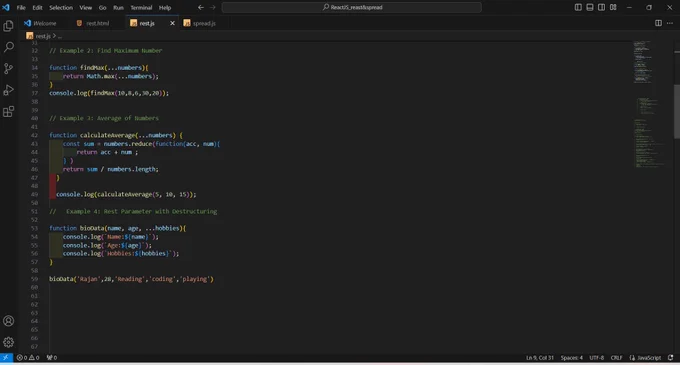Image resolution: width=680 pixels, height=365 pixels.
Task: Click 'return Math.max(...numbers);' line
Action: [x=111, y=76]
